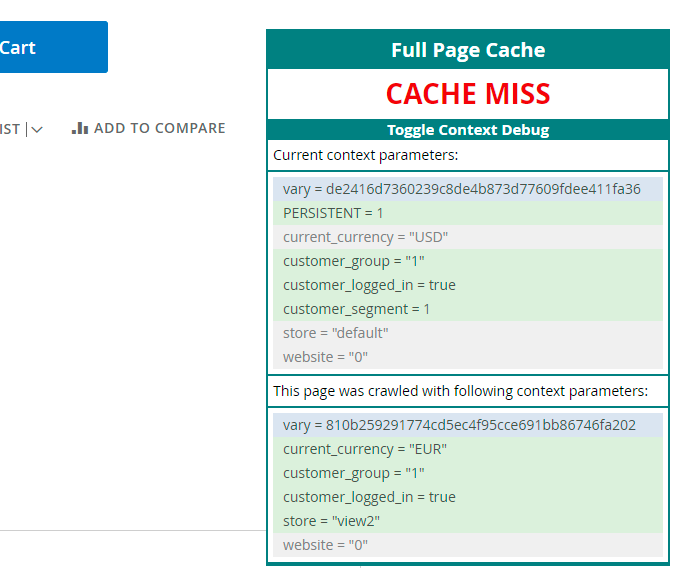Toggle Context Debug panel
The height and width of the screenshot is (580, 684).
click(x=467, y=130)
